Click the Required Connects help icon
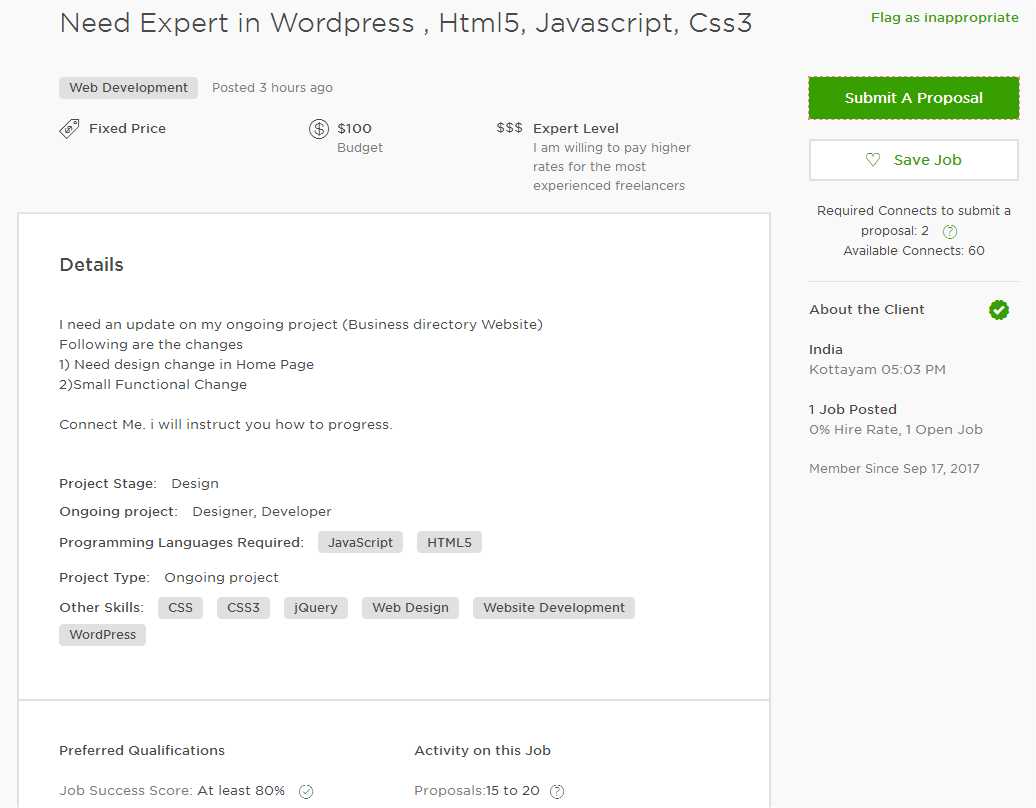 coord(950,231)
